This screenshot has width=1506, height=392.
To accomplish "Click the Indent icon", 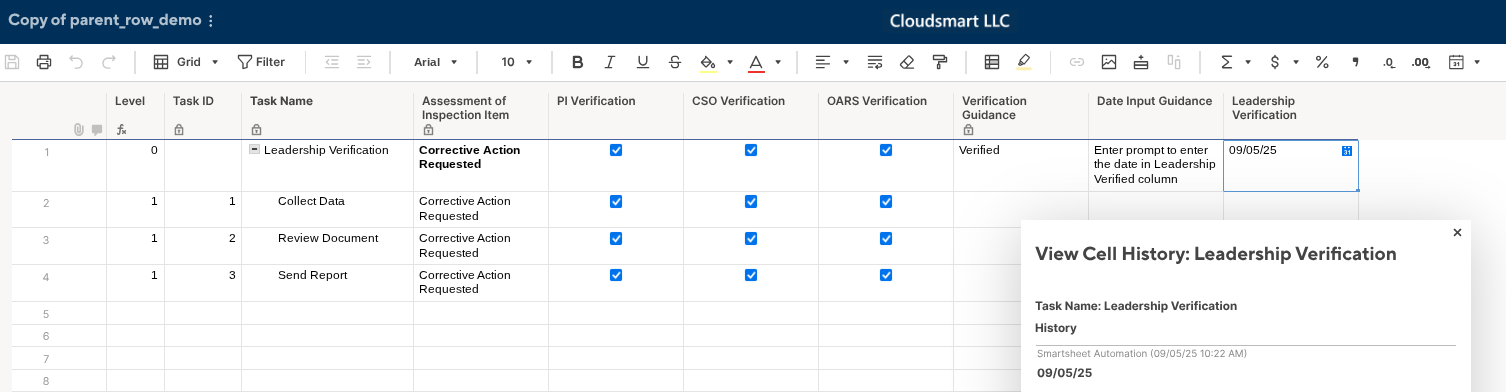I will (x=364, y=62).
